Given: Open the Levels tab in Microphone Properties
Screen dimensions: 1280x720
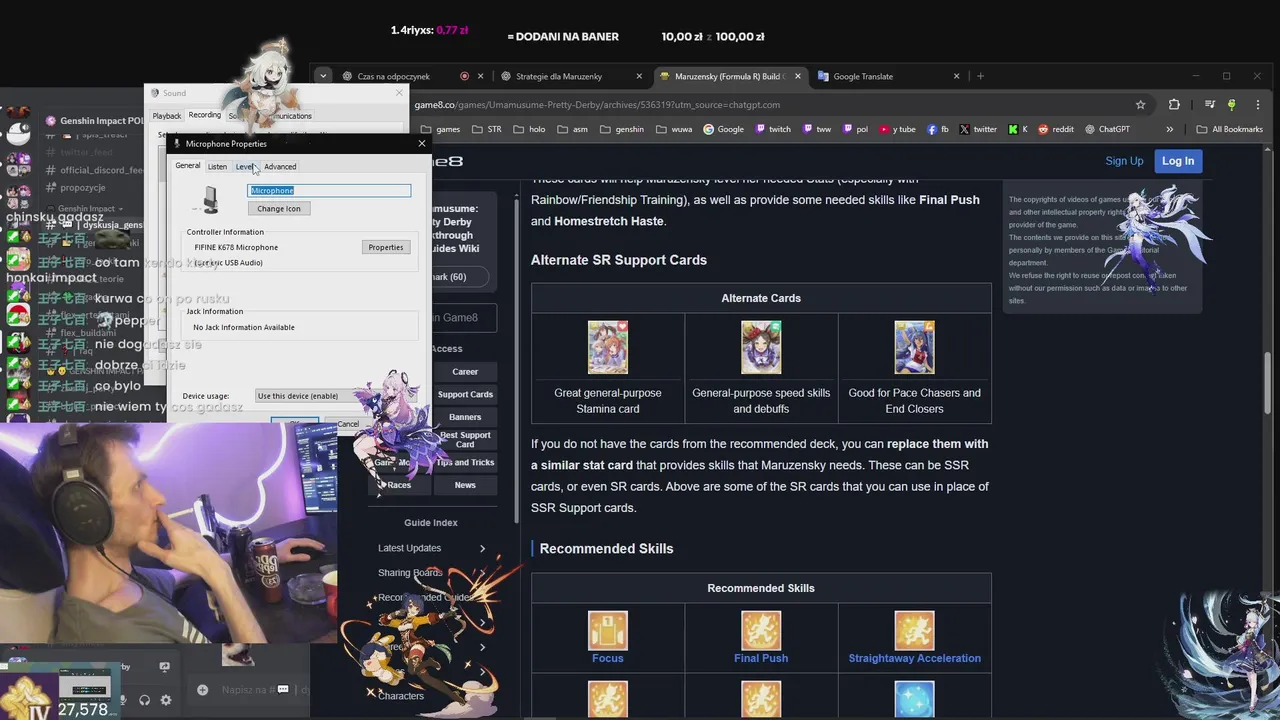Looking at the screenshot, I should coord(245,166).
